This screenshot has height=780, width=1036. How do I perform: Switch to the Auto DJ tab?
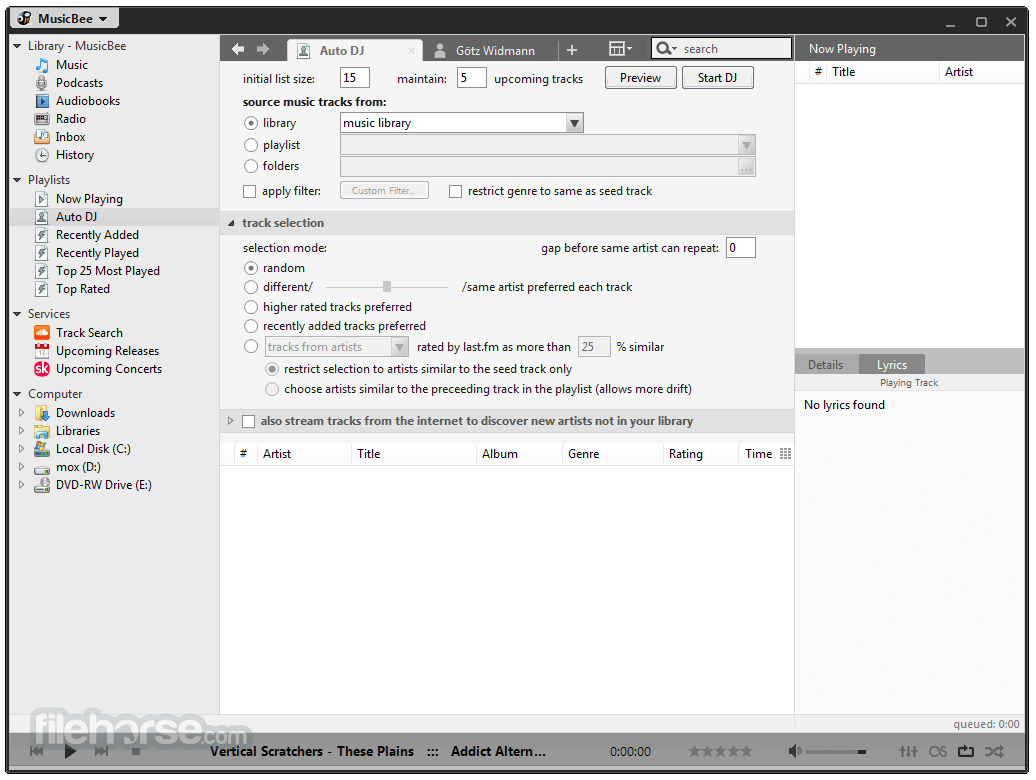tap(342, 51)
